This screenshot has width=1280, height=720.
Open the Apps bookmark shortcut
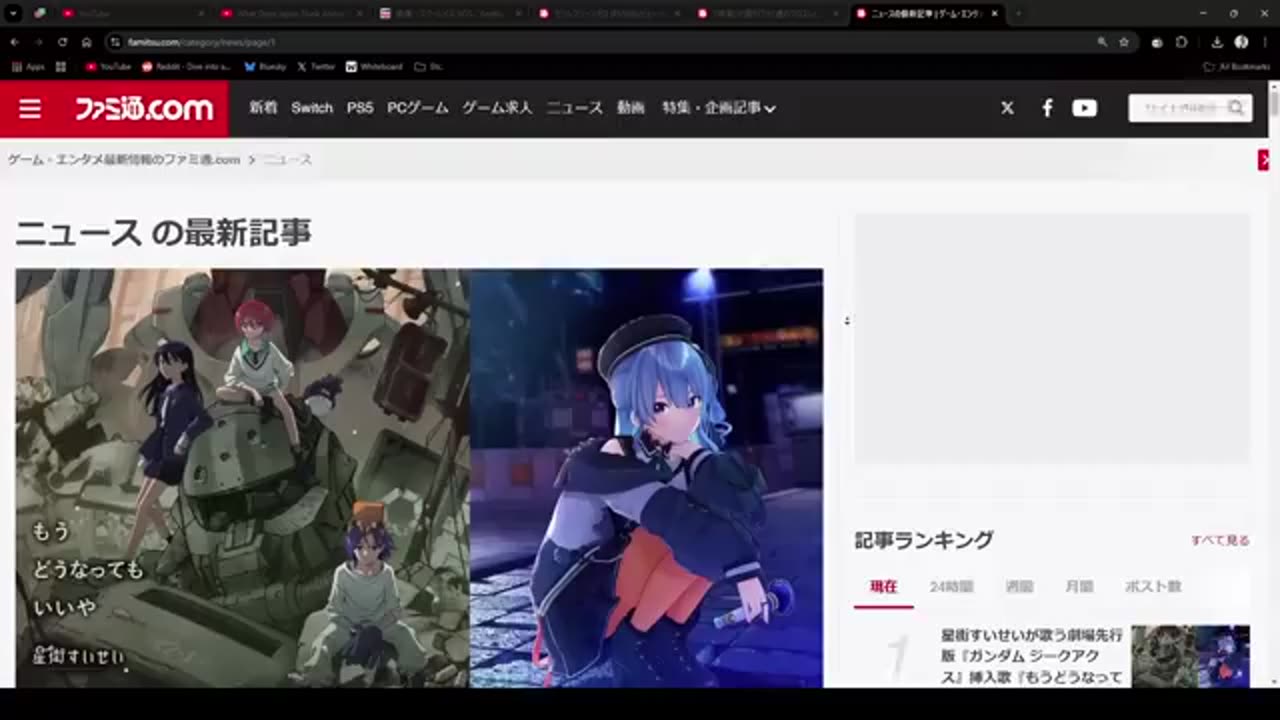coord(28,67)
